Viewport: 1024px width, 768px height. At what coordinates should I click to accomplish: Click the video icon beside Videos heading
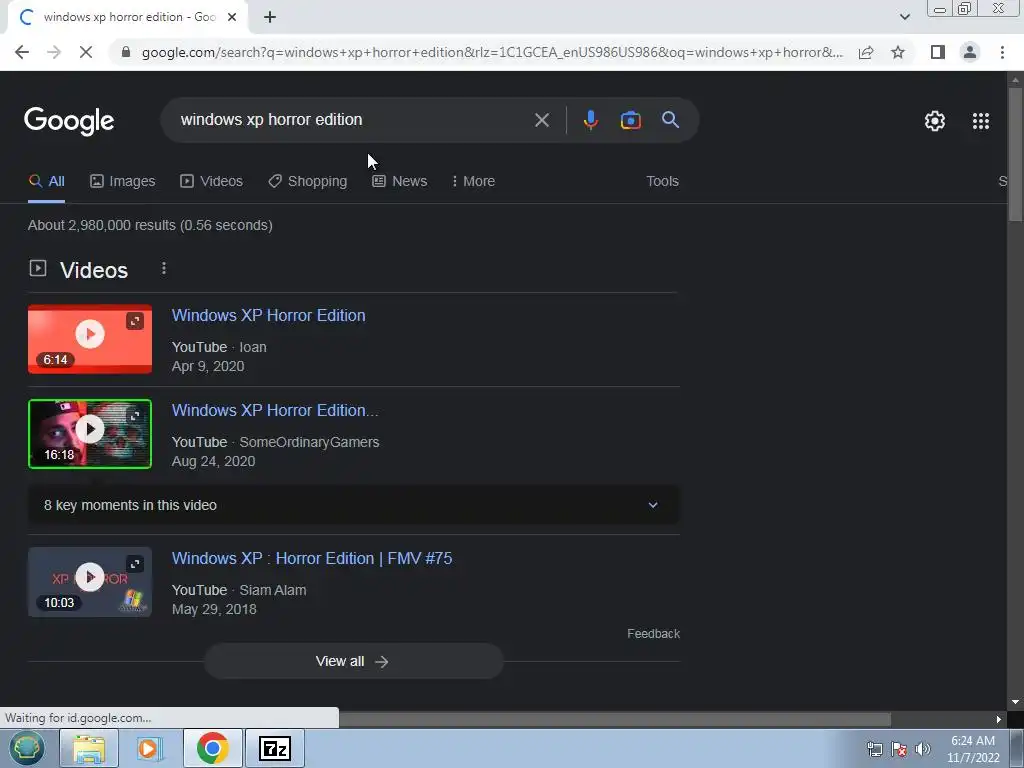click(x=38, y=268)
